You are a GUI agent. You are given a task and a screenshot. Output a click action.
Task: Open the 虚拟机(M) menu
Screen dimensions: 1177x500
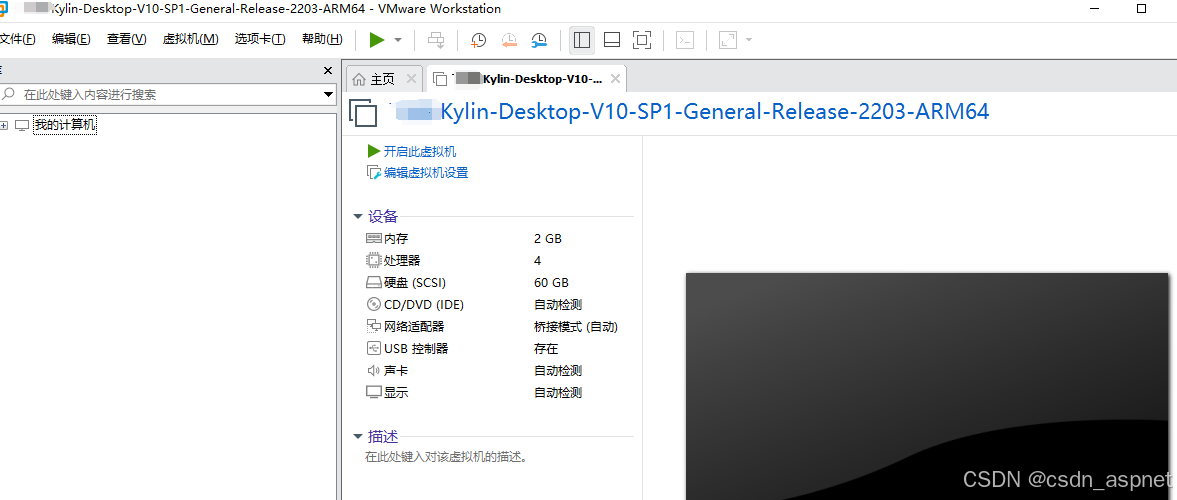[x=191, y=40]
